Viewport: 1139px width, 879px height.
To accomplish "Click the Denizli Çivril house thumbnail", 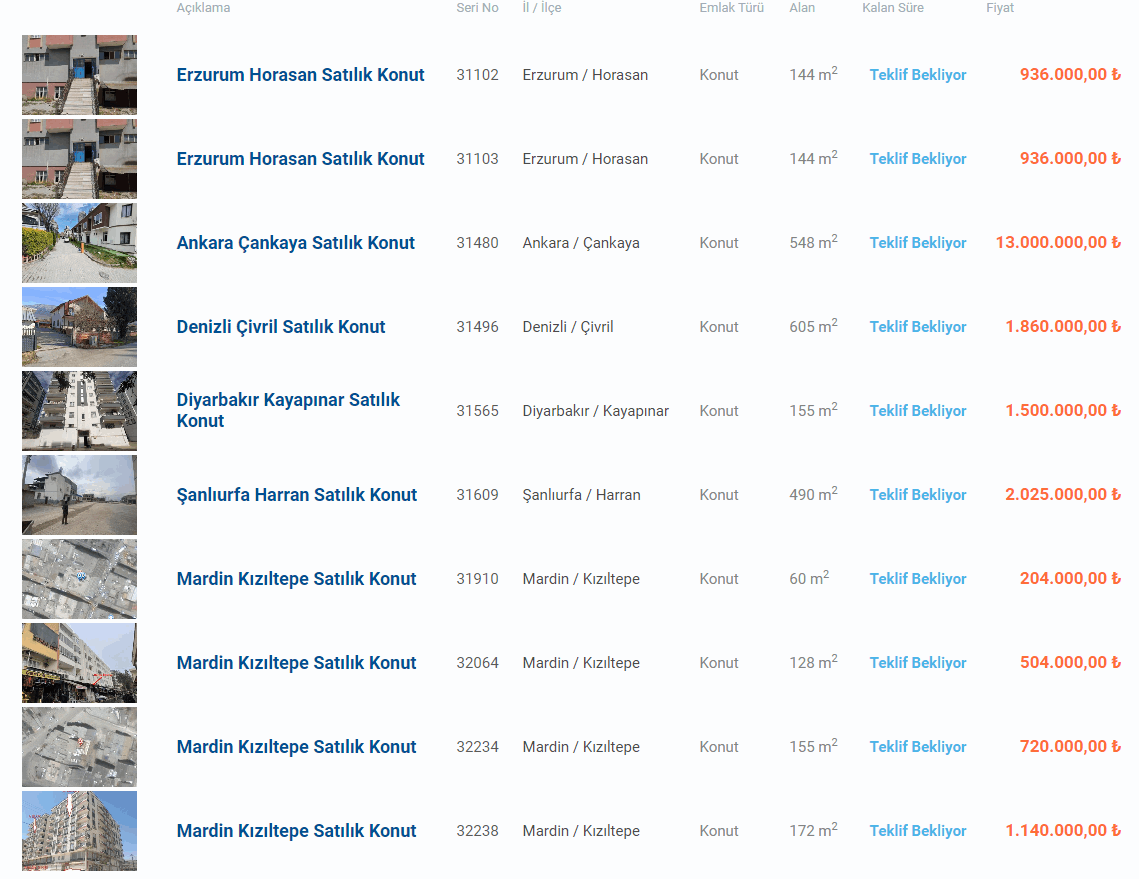I will [79, 327].
